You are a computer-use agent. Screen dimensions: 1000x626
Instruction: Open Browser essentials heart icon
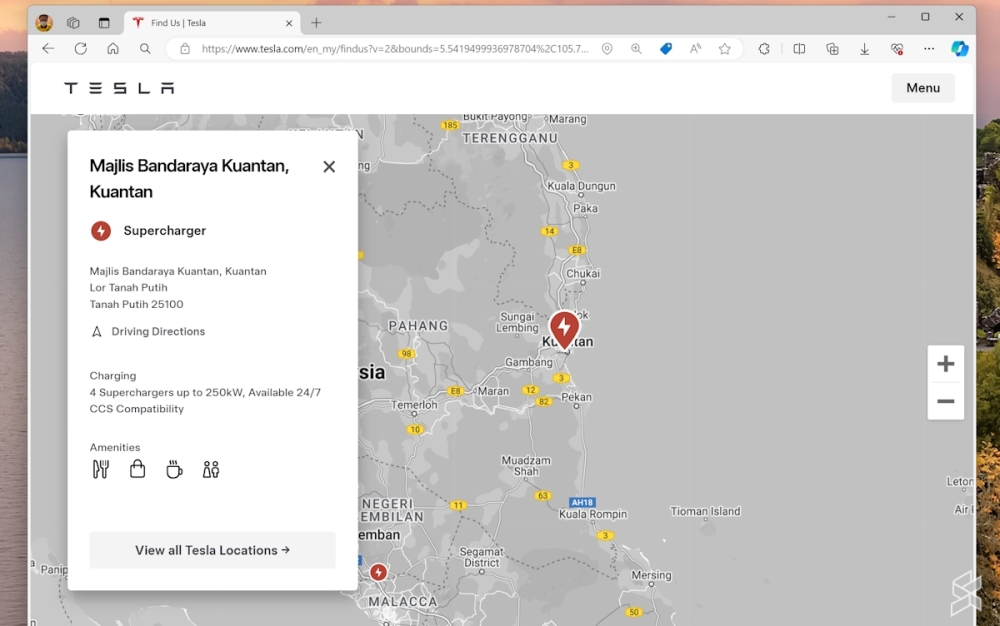(x=897, y=48)
